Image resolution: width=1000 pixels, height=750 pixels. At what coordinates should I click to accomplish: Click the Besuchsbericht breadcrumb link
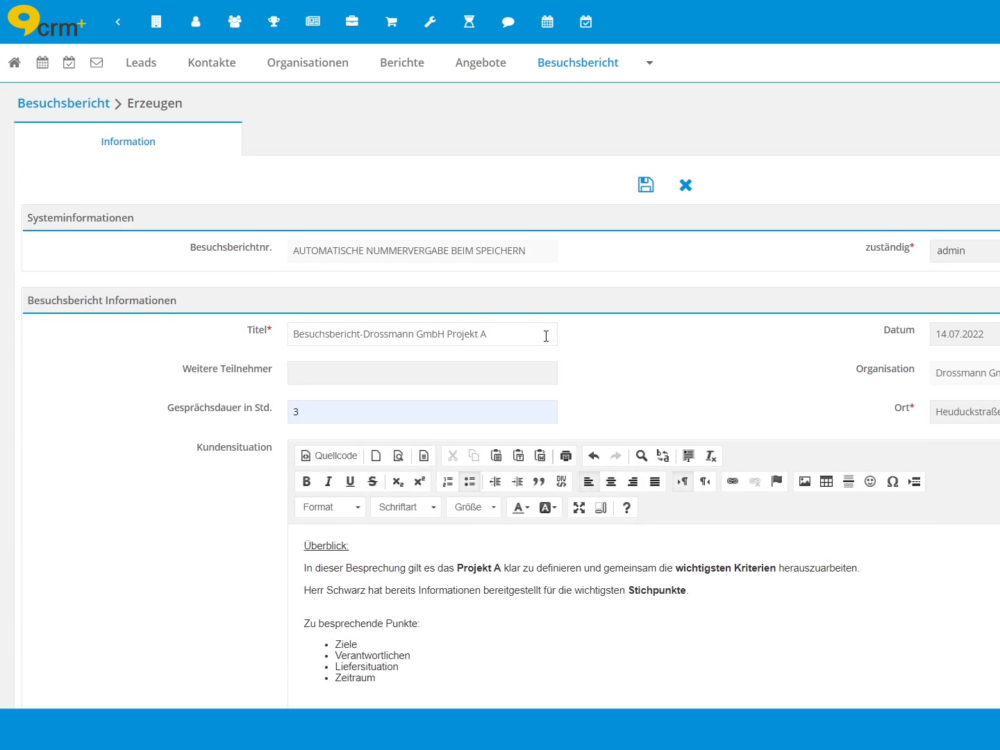(x=63, y=103)
